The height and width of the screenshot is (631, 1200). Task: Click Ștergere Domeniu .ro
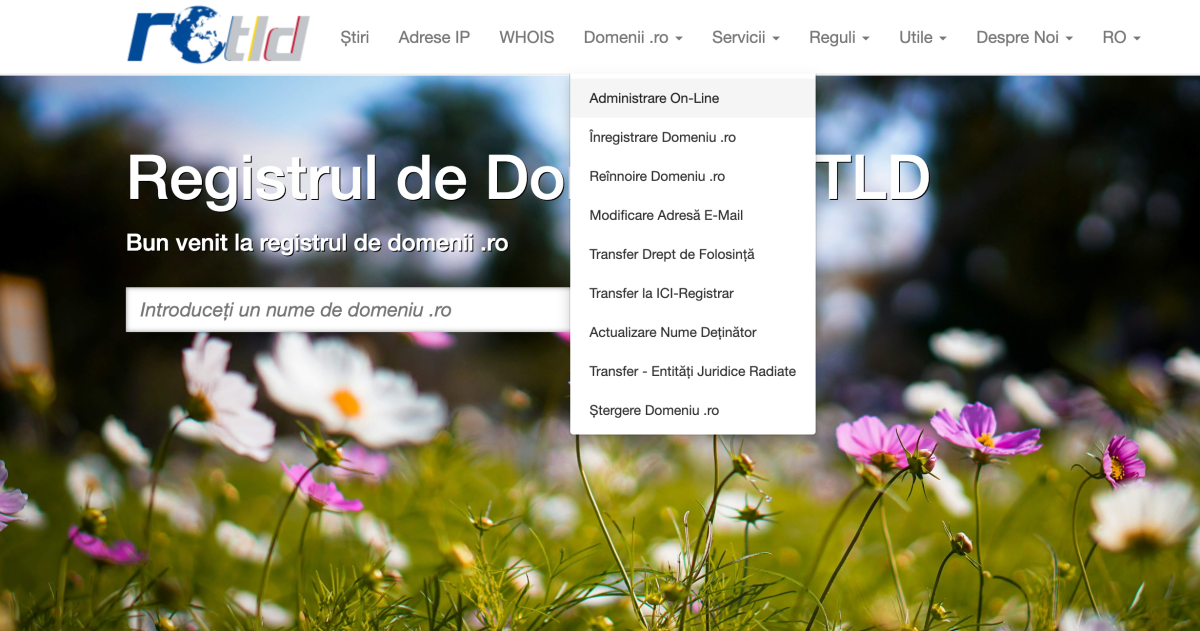pos(654,410)
